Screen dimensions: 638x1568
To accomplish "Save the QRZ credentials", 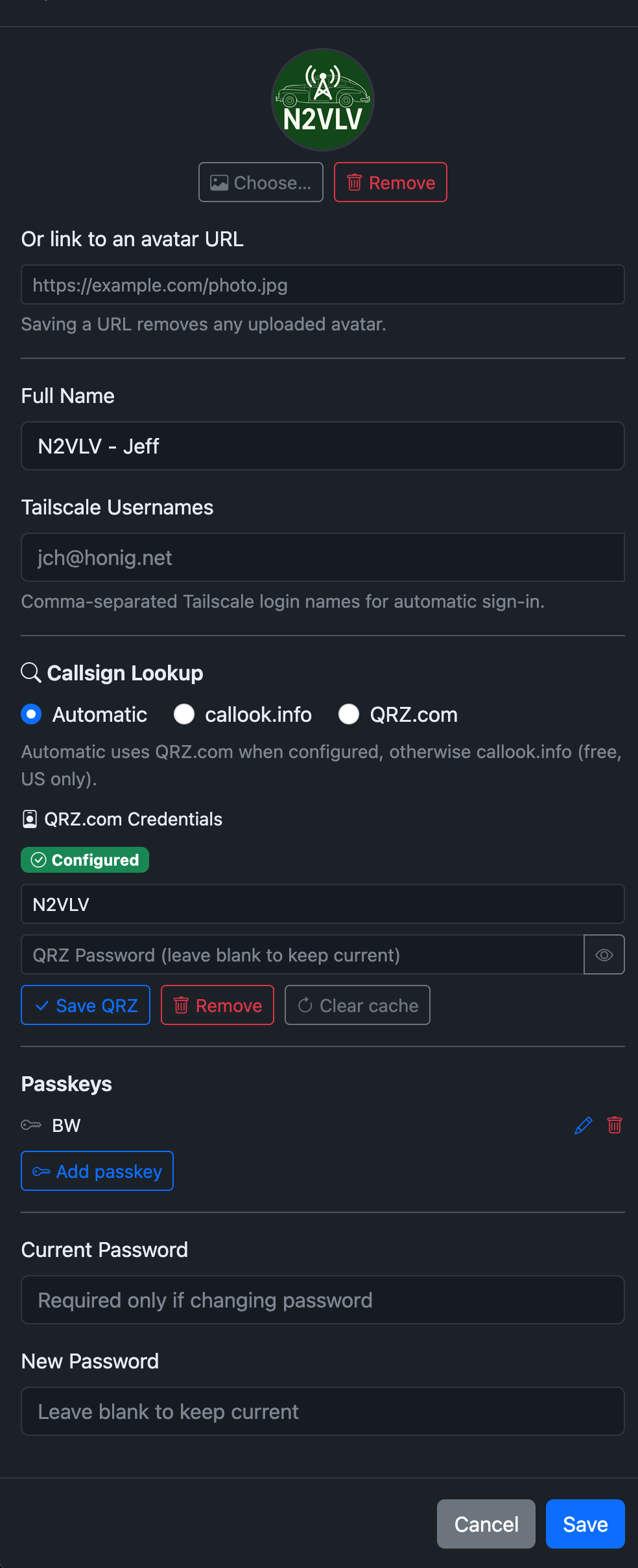I will [86, 1005].
